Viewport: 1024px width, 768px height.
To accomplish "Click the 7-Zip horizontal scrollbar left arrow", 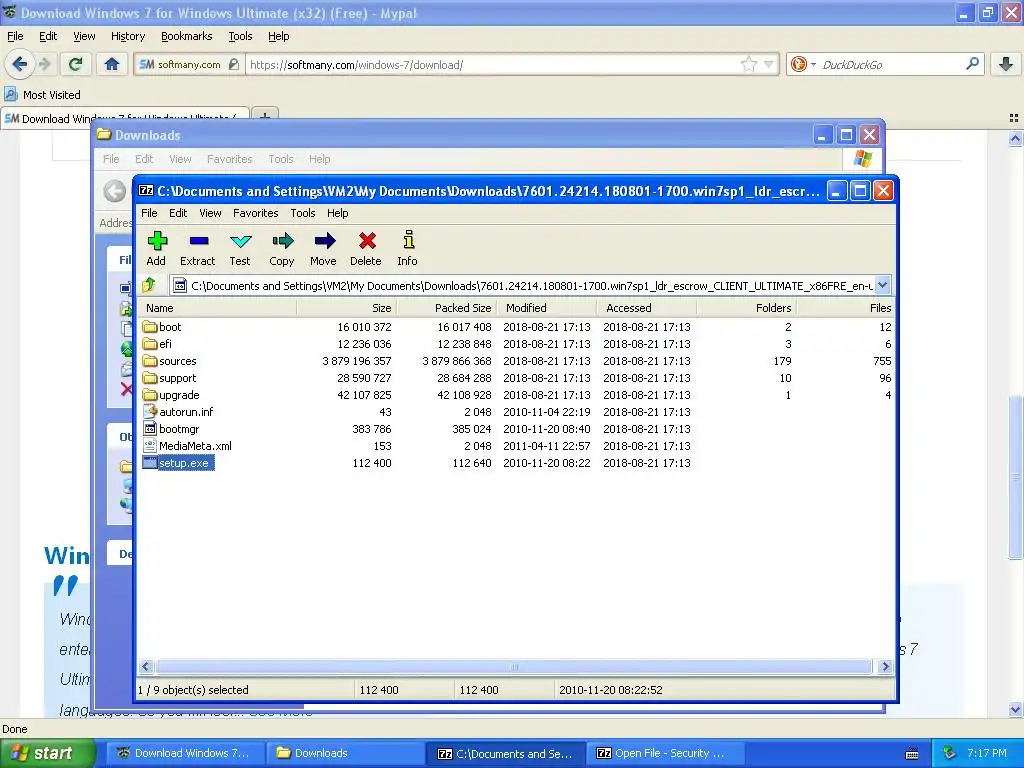I will [x=146, y=666].
